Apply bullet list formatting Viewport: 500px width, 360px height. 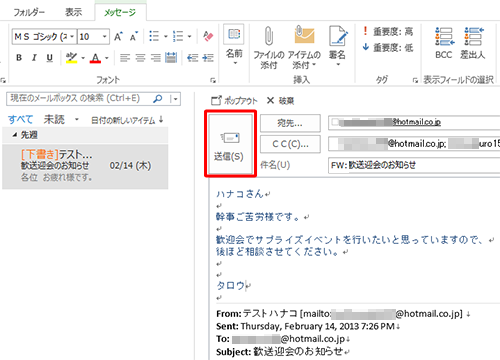click(154, 36)
